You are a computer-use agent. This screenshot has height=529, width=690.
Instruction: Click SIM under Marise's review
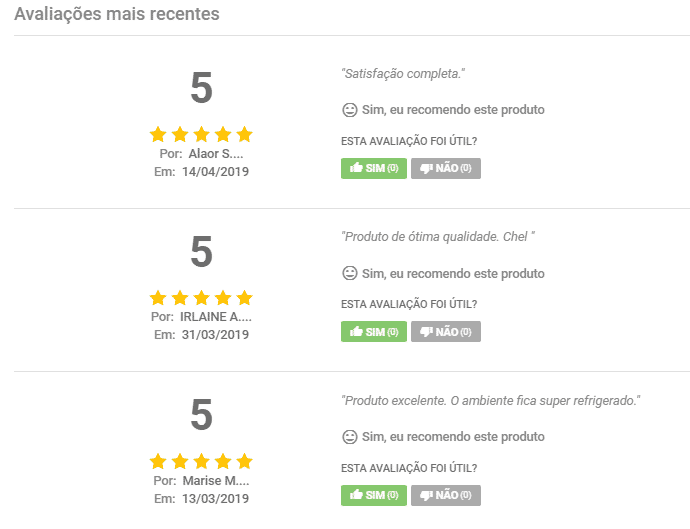[x=374, y=495]
